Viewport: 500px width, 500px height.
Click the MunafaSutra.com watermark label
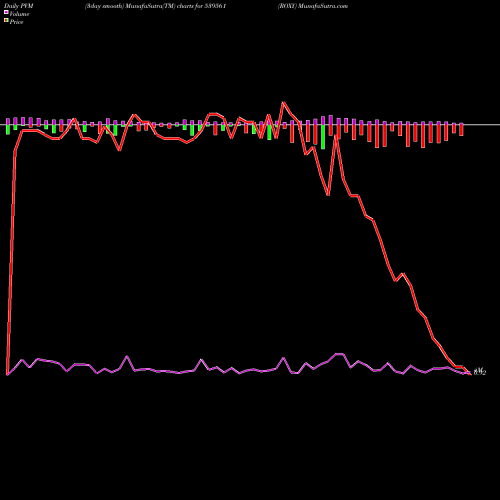(x=313, y=6)
